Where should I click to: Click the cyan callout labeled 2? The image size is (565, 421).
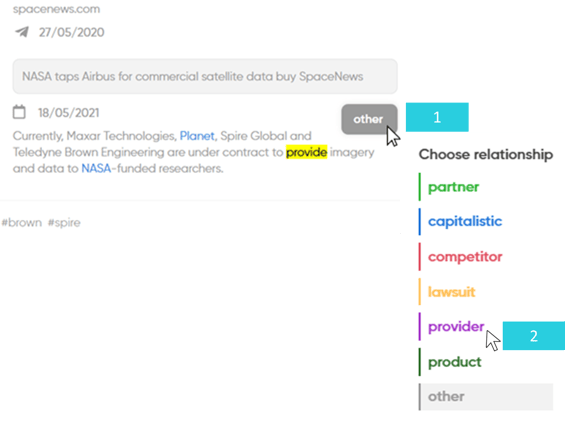tap(534, 336)
